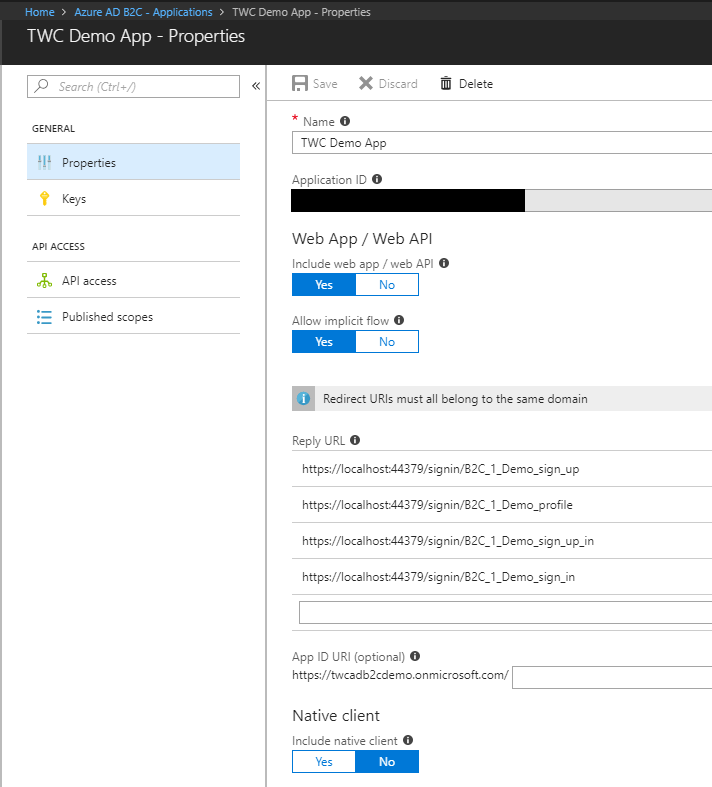This screenshot has width=712, height=787.
Task: Click the Discard X icon
Action: [x=366, y=83]
